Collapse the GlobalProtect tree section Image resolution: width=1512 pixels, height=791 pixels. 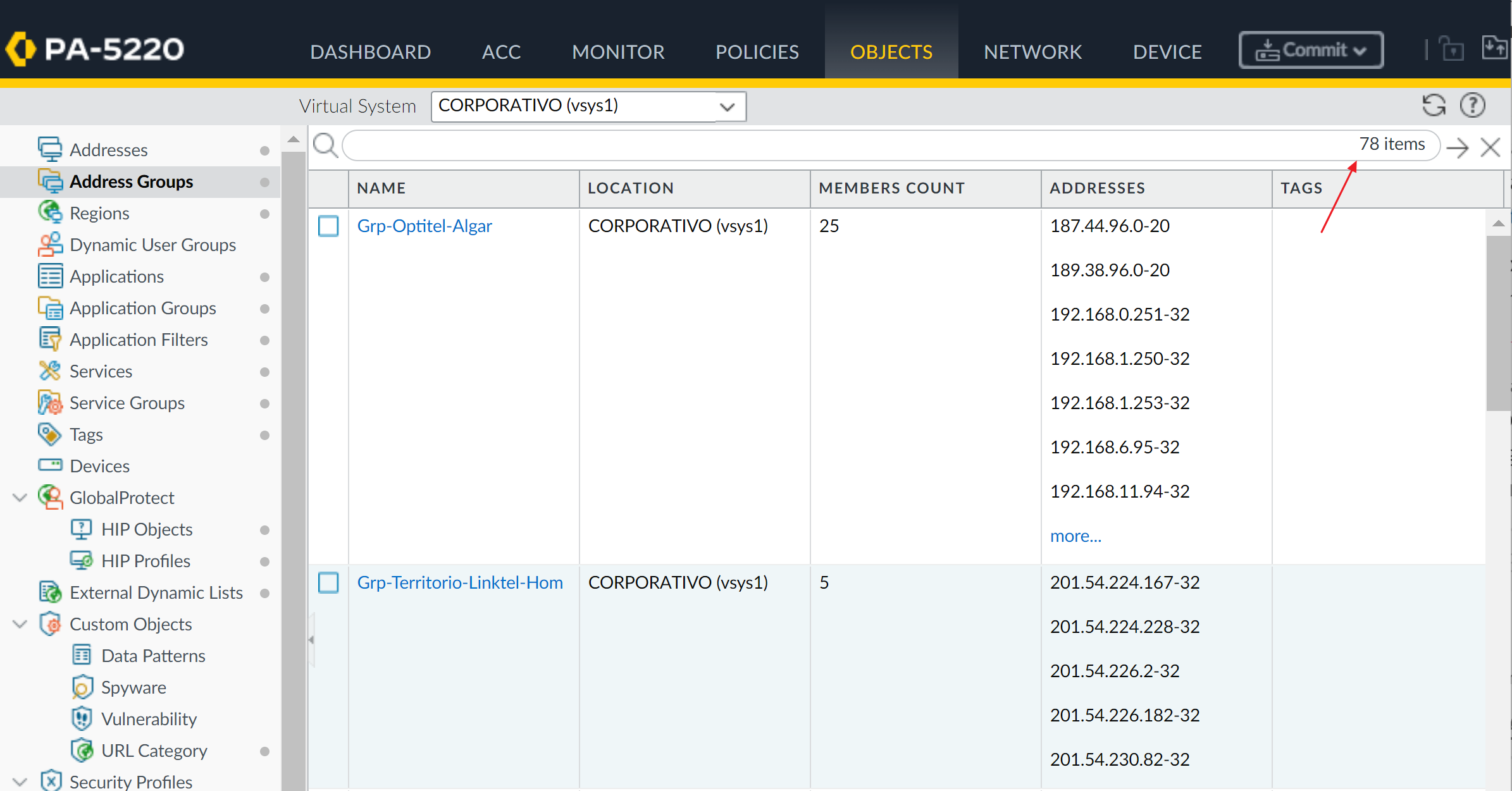19,498
